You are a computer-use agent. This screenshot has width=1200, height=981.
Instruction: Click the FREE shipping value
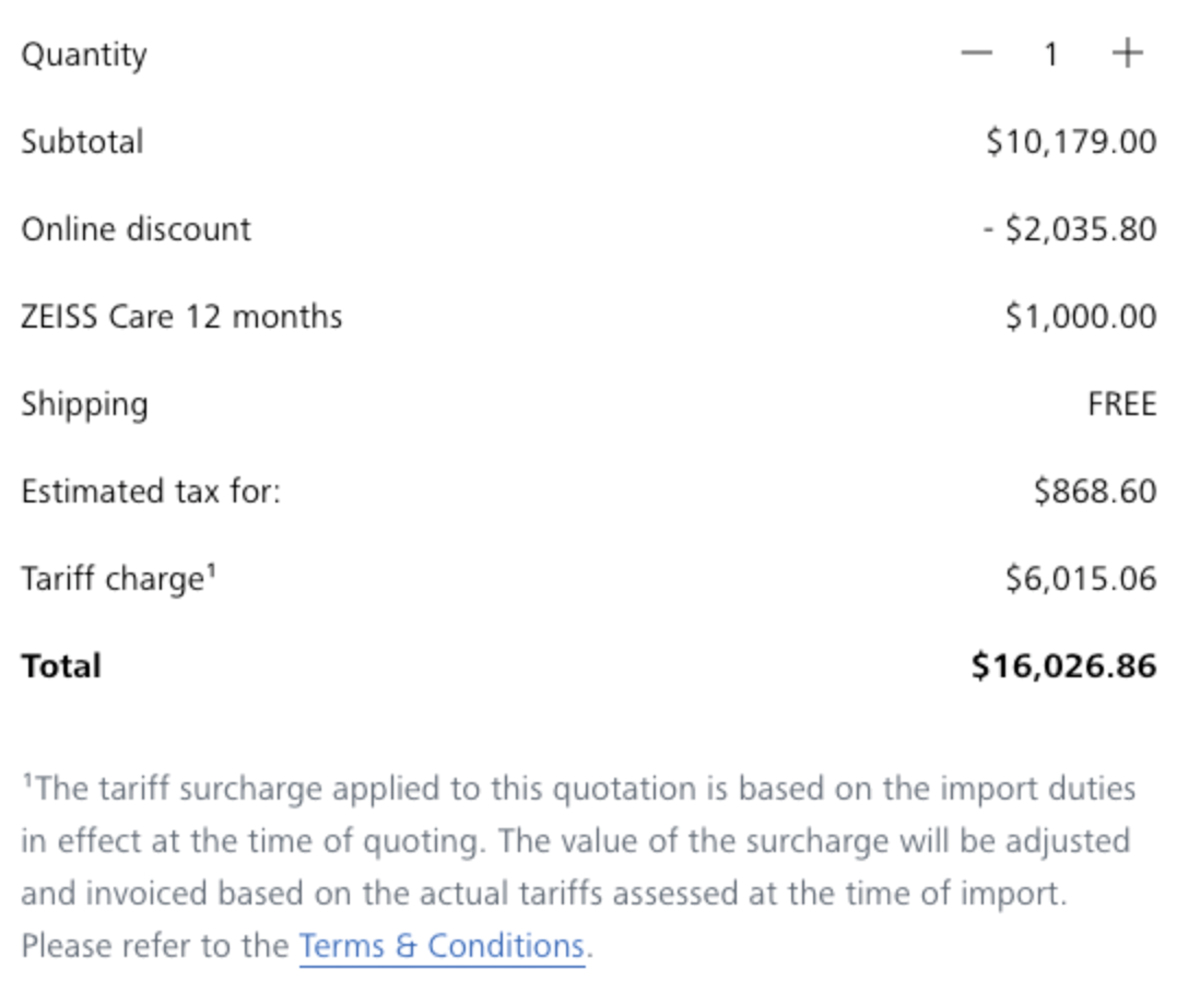1122,404
